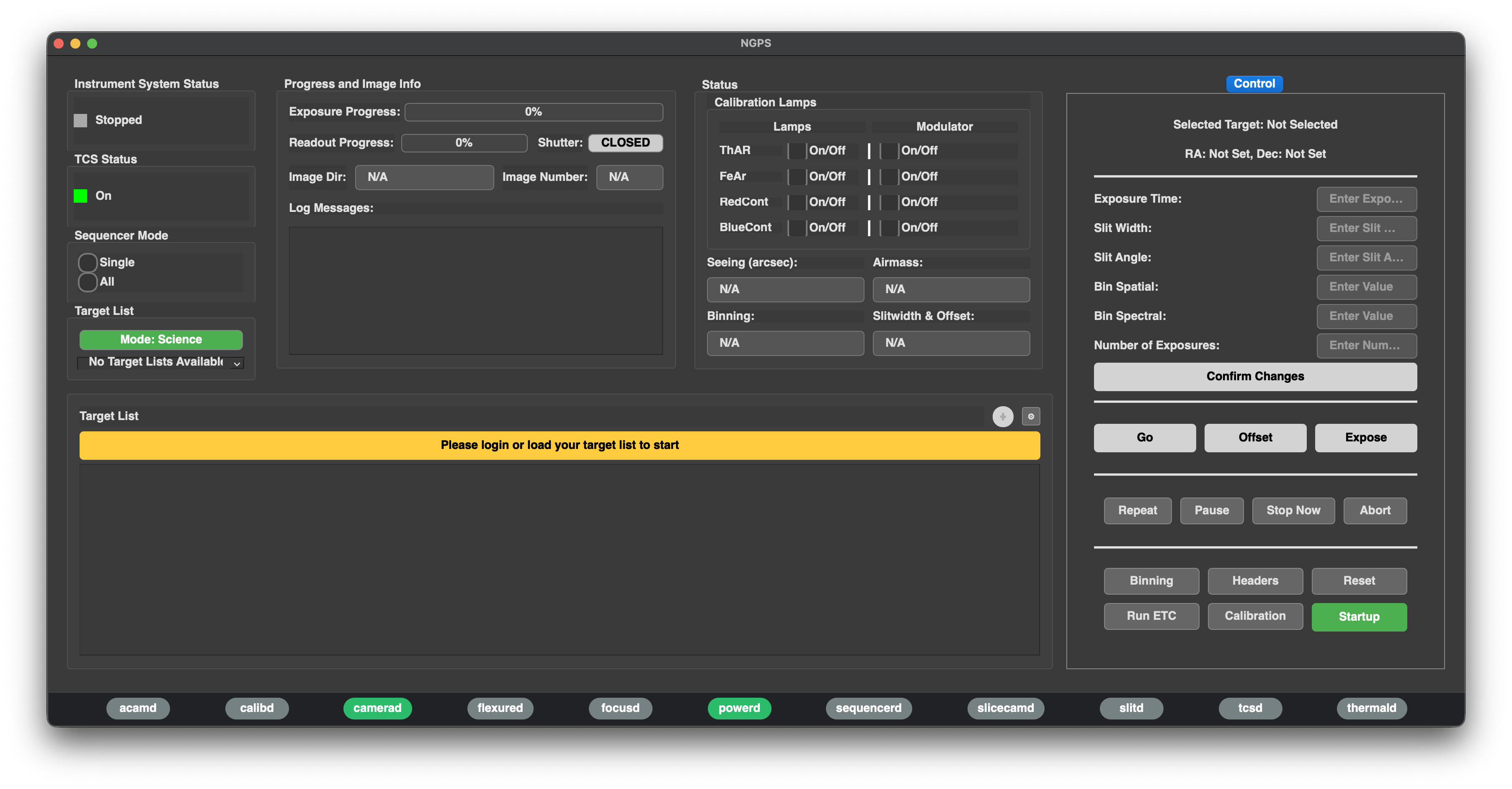1512x789 pixels.
Task: Click the calibd daemon status pill
Action: (256, 709)
